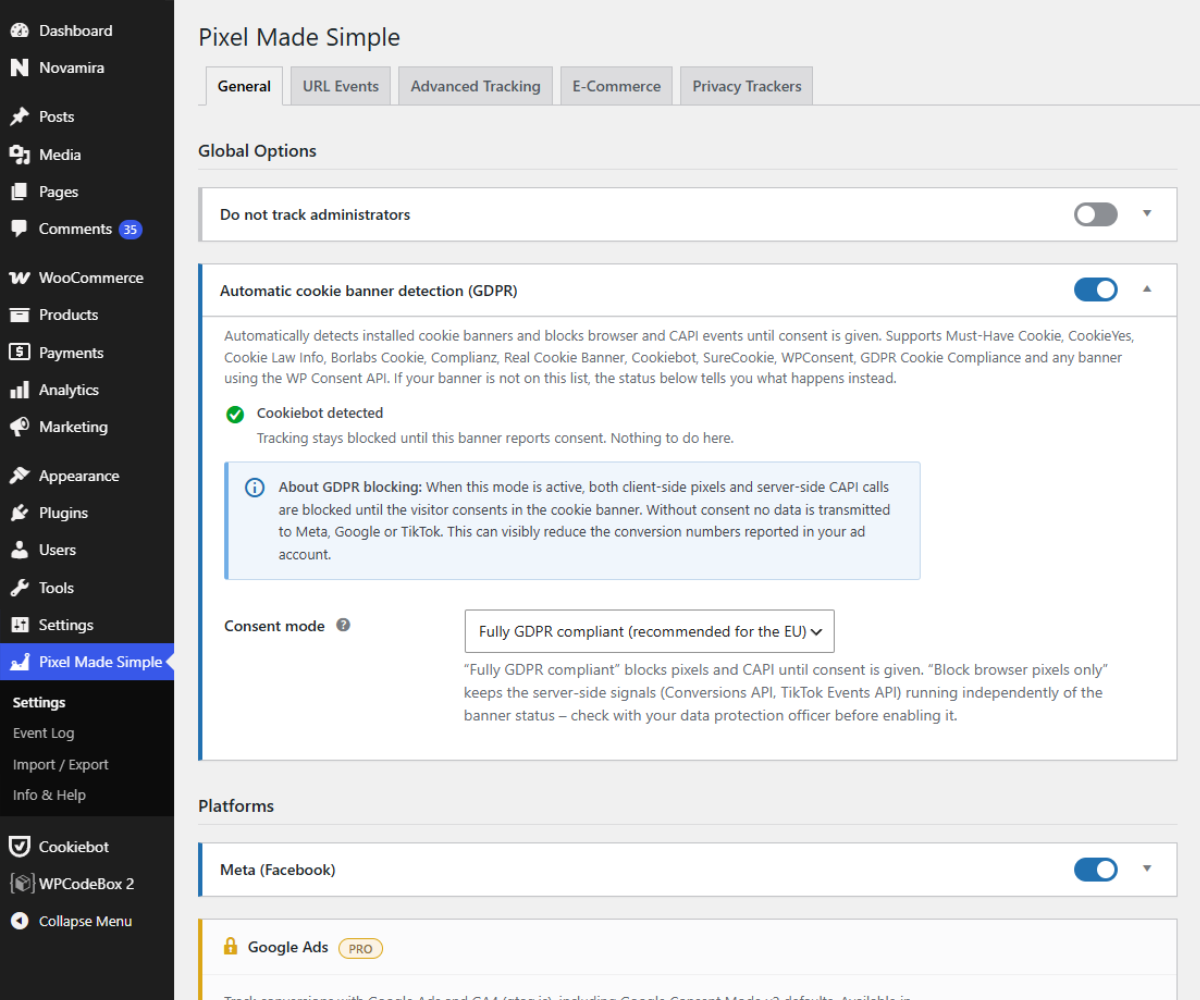Open the Privacy Trackers tab
1200x1000 pixels.
pos(747,86)
